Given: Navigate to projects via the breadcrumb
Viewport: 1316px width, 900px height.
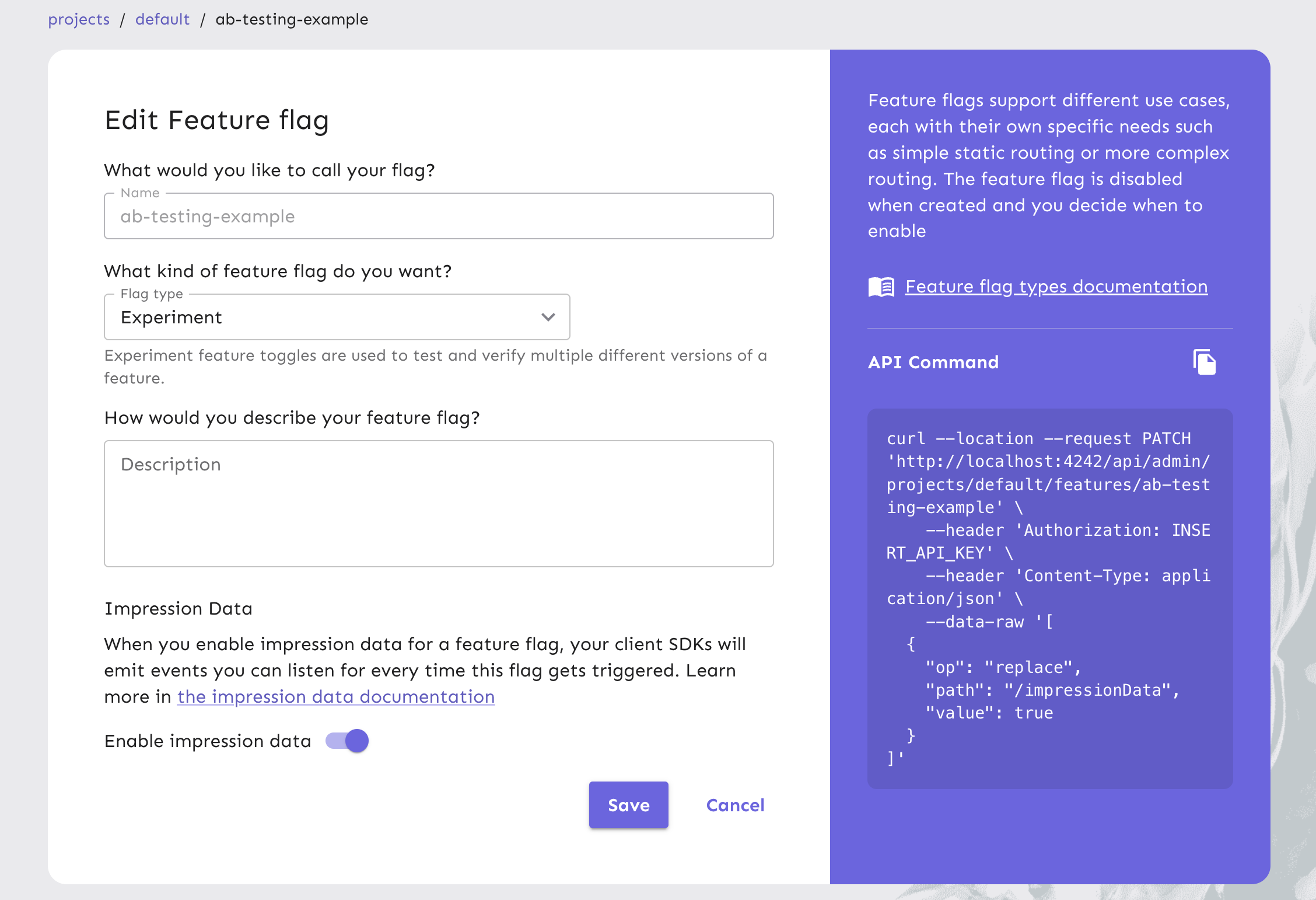Looking at the screenshot, I should 78,19.
